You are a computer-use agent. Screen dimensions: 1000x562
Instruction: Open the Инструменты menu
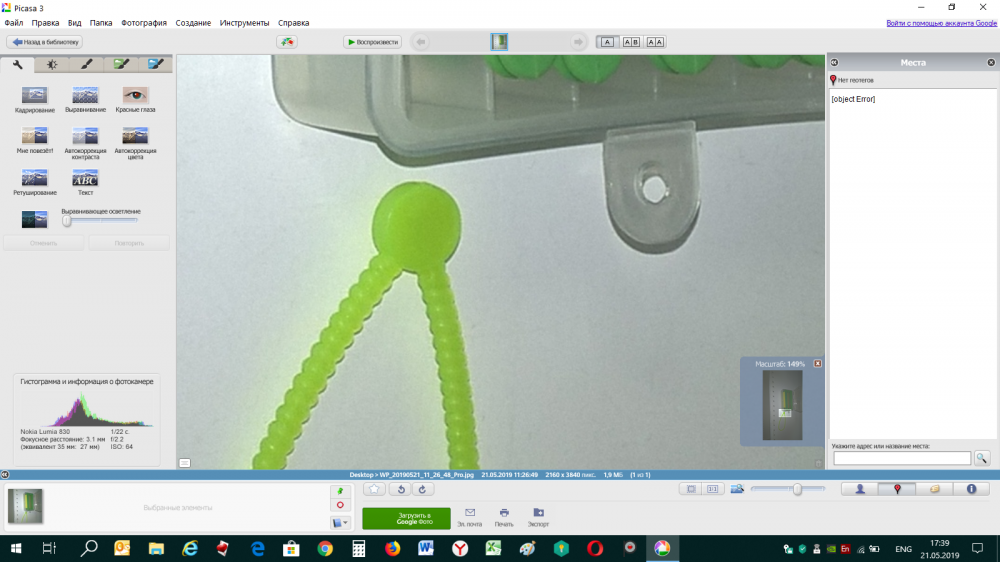[244, 22]
